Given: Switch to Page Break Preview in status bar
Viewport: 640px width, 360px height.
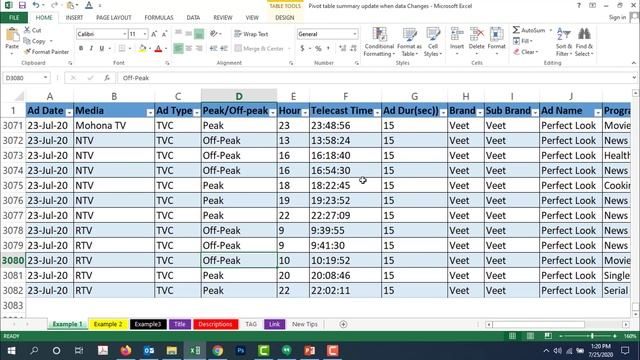Looking at the screenshot, I should click(x=548, y=336).
